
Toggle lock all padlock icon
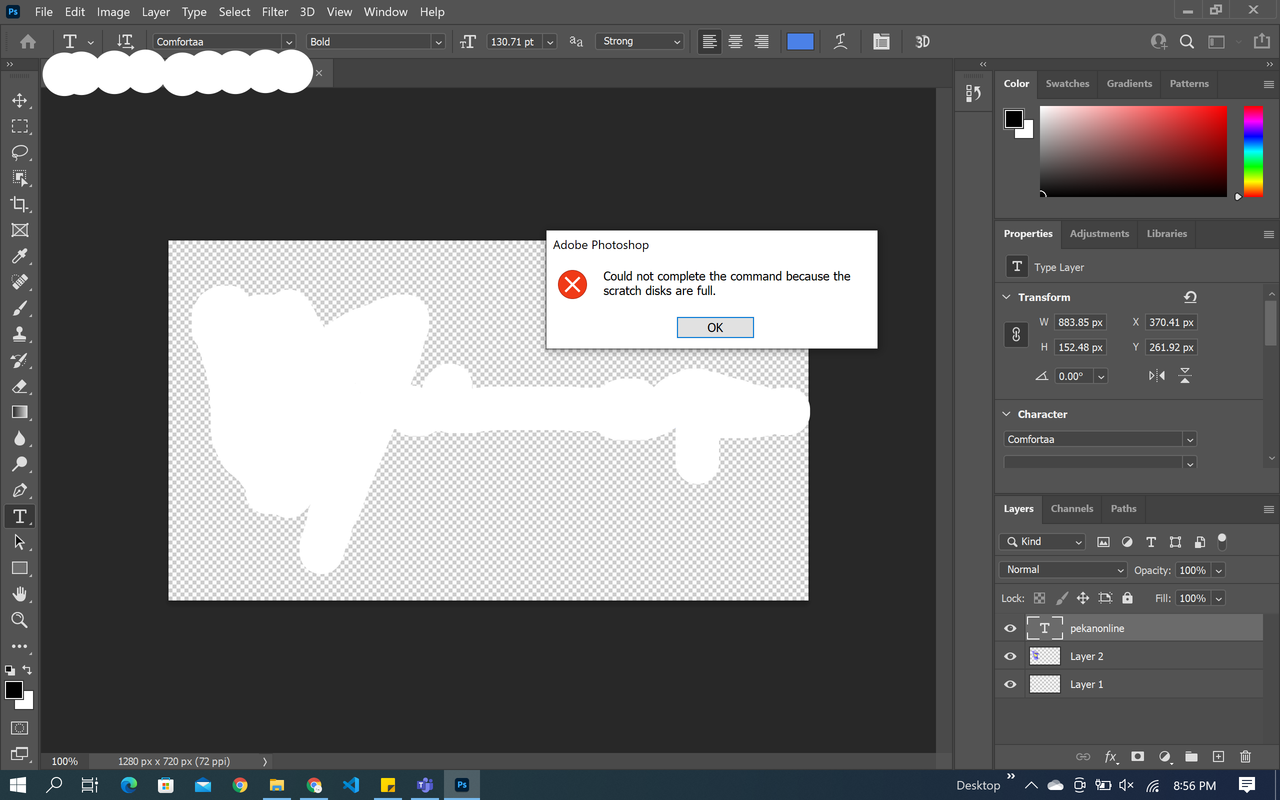tap(1127, 598)
